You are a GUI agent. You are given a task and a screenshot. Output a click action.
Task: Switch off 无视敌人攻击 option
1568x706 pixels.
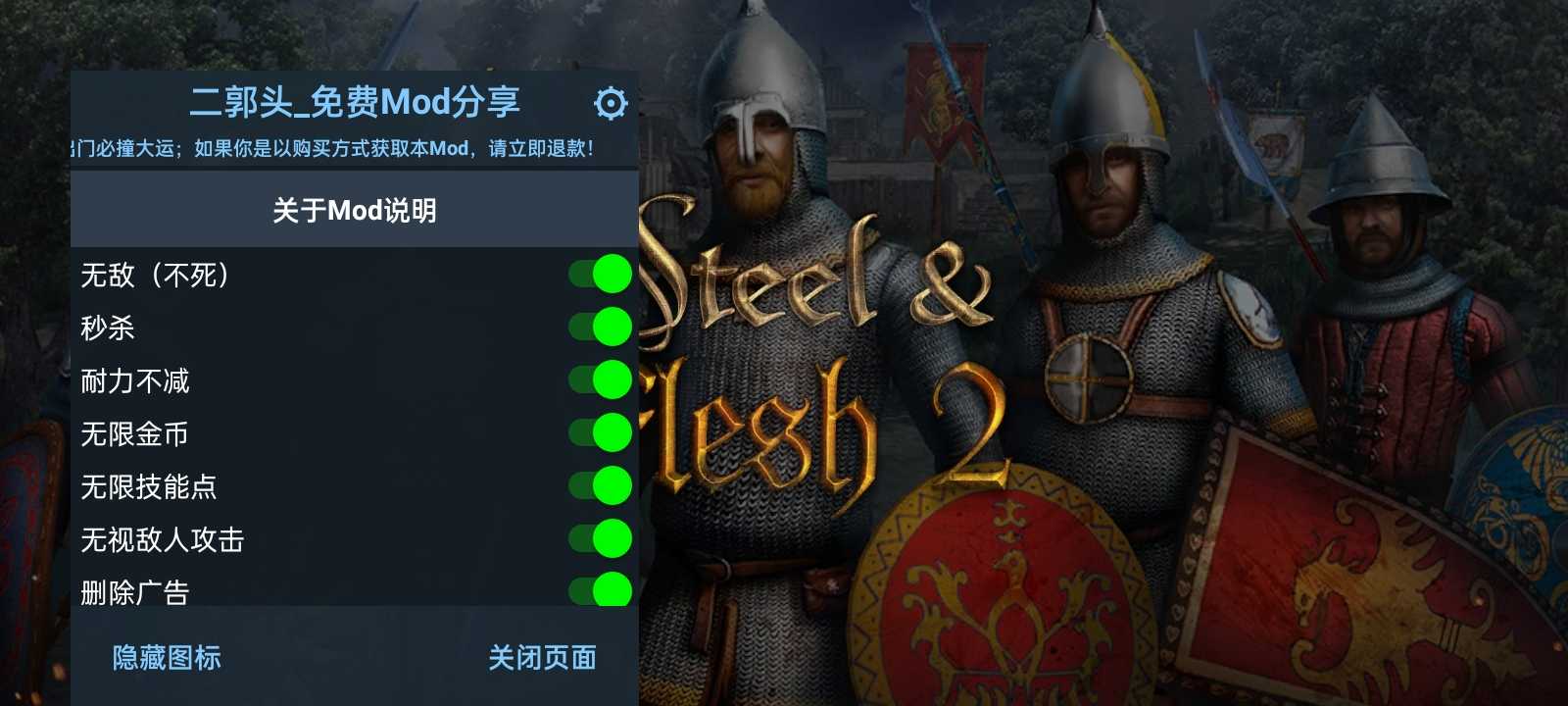pos(601,538)
